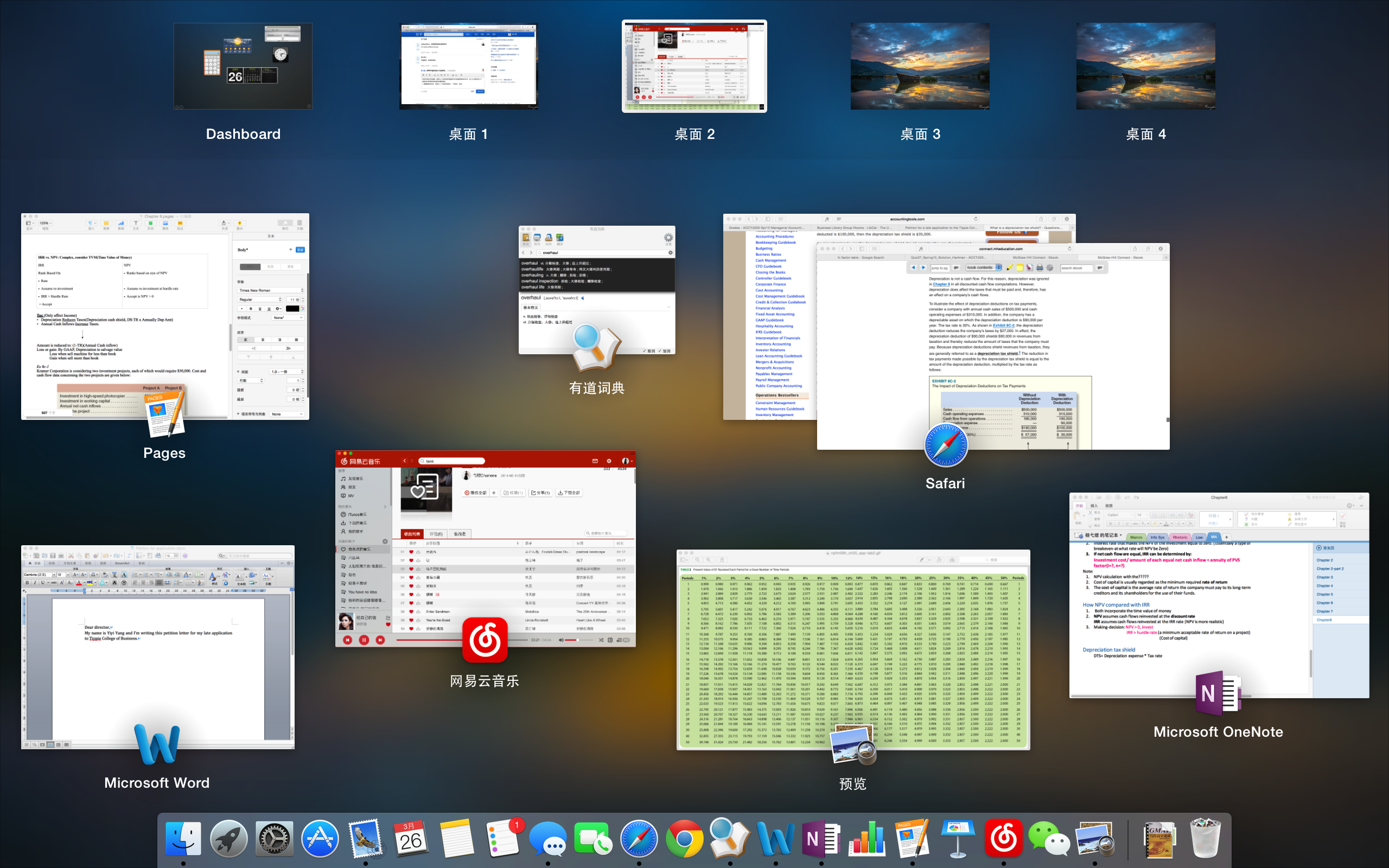This screenshot has width=1389, height=868.
Task: Open WeChat from the dock
Action: click(x=1049, y=839)
